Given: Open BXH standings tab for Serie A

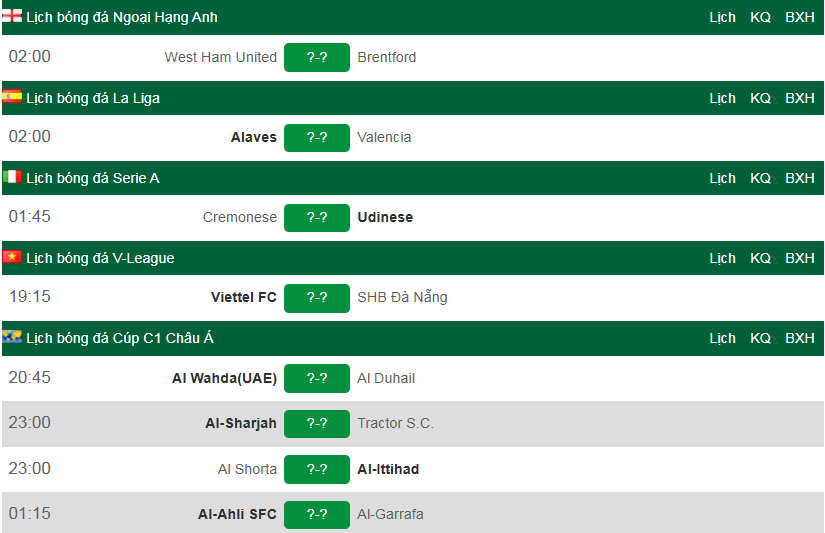Looking at the screenshot, I should pyautogui.click(x=800, y=178).
